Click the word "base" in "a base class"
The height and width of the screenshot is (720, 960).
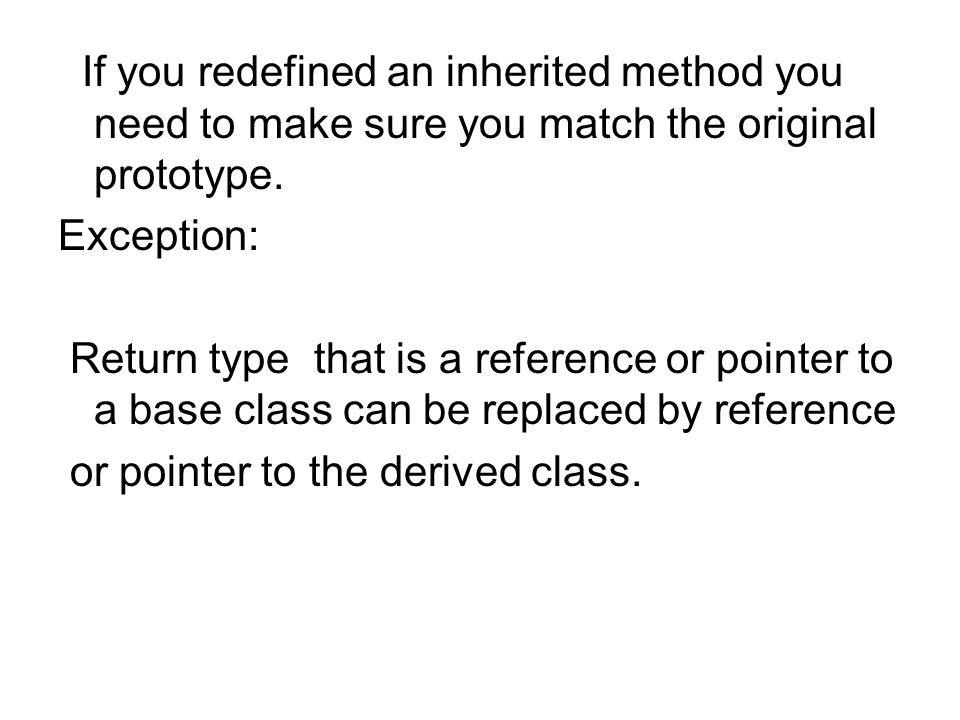coord(174,410)
